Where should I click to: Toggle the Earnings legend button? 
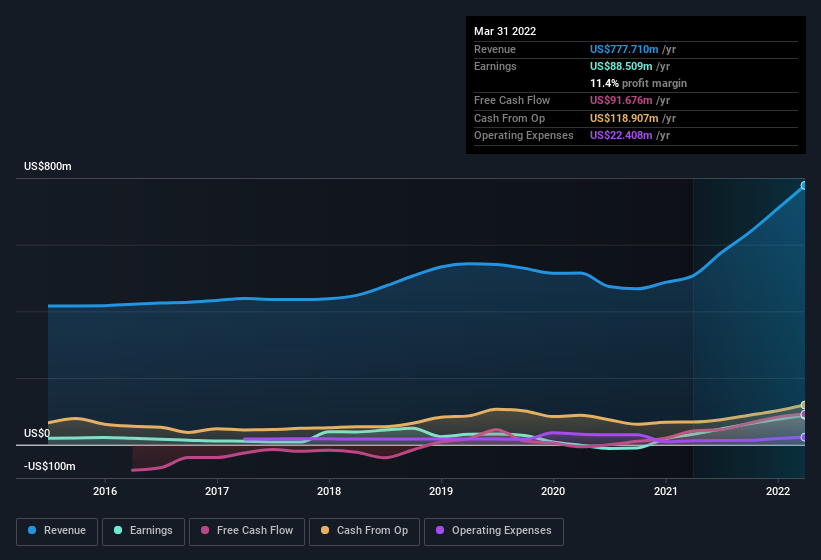pyautogui.click(x=143, y=531)
